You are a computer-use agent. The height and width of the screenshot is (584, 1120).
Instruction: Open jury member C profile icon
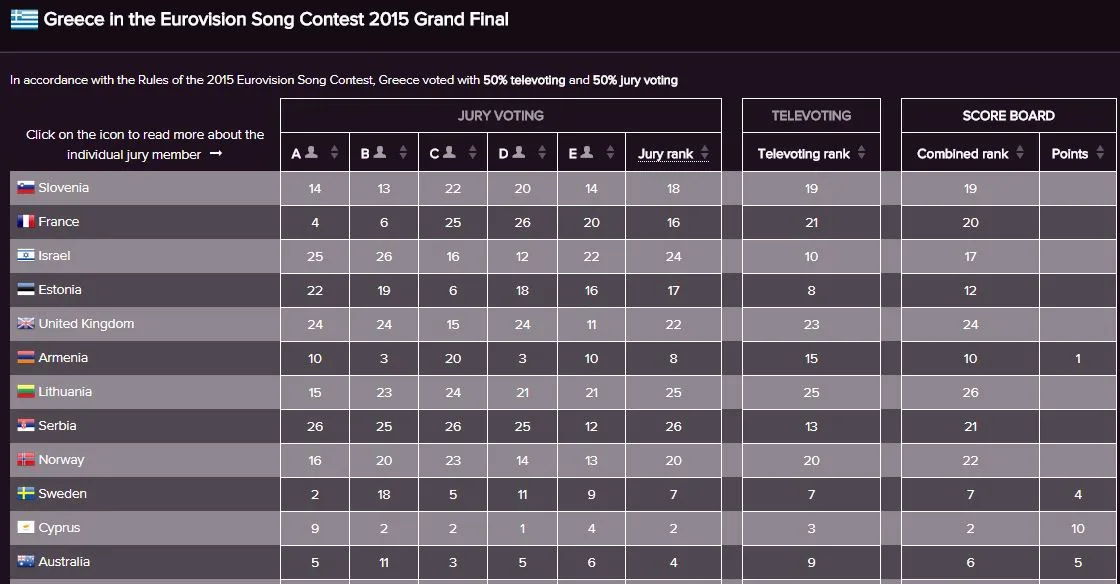tap(449, 152)
